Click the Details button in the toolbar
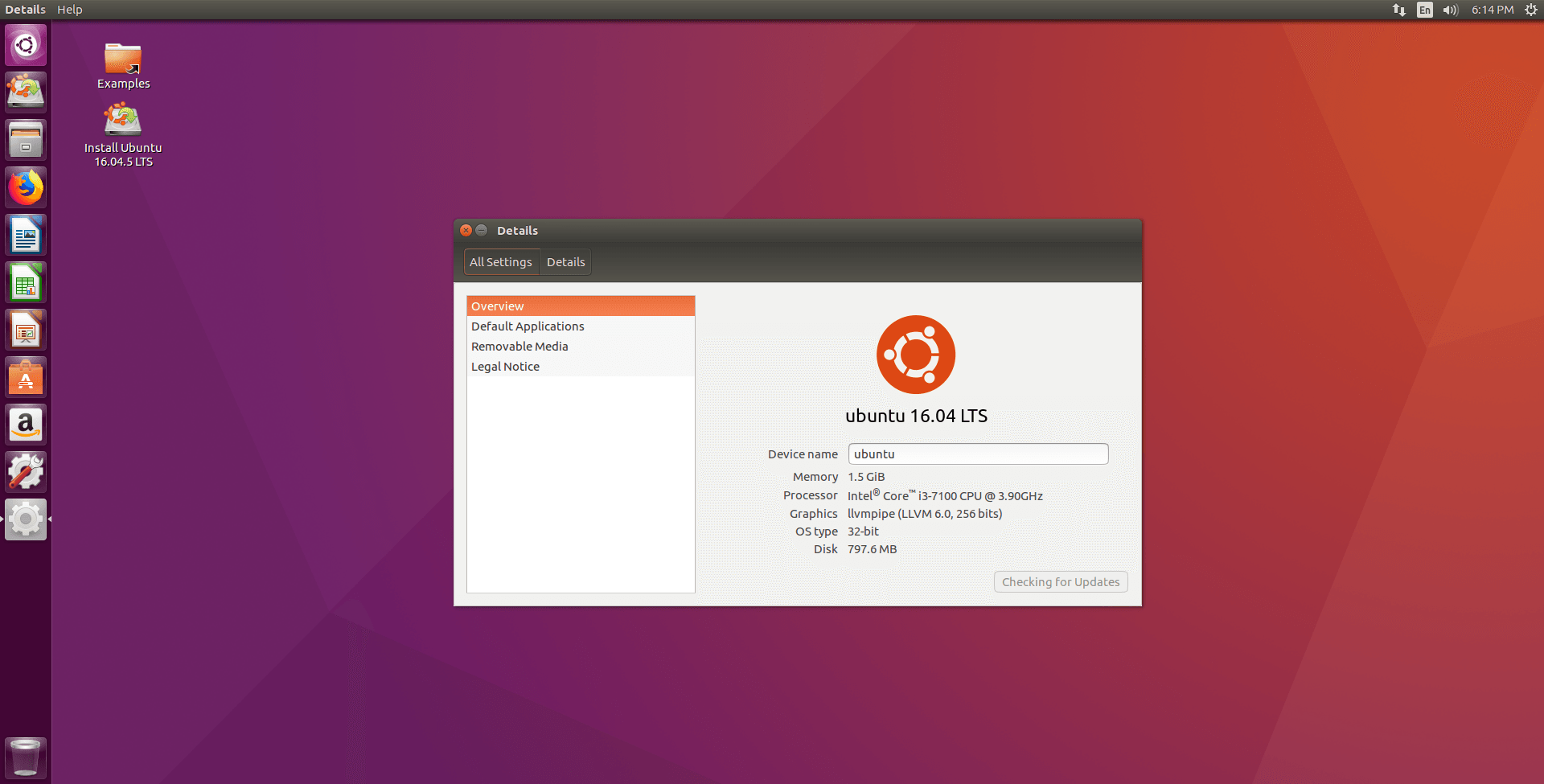 566,262
